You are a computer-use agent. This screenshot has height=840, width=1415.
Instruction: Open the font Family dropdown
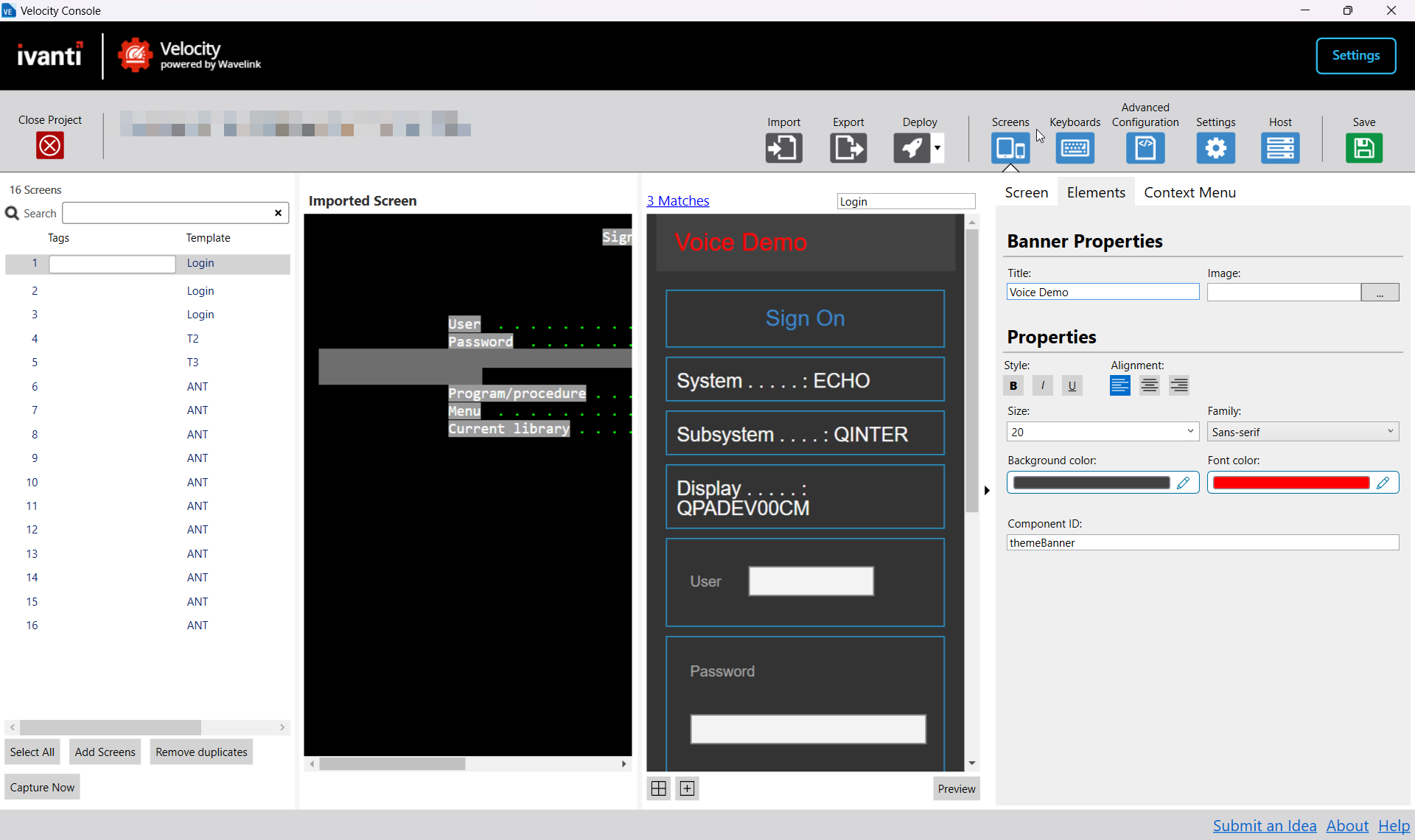(x=1302, y=432)
